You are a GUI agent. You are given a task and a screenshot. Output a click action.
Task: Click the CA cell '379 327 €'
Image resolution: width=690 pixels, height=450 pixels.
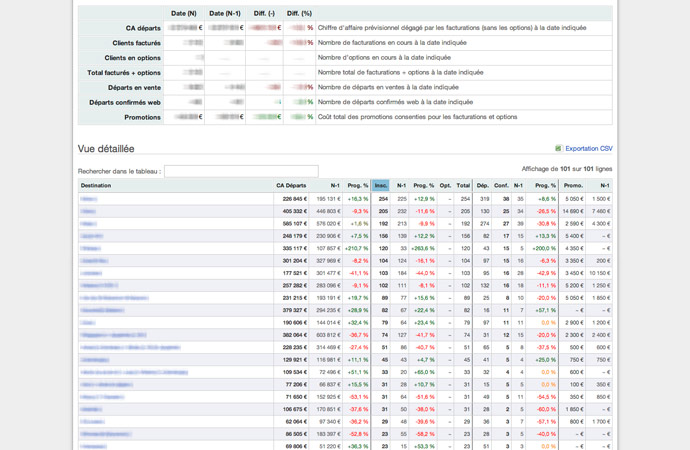[294, 310]
